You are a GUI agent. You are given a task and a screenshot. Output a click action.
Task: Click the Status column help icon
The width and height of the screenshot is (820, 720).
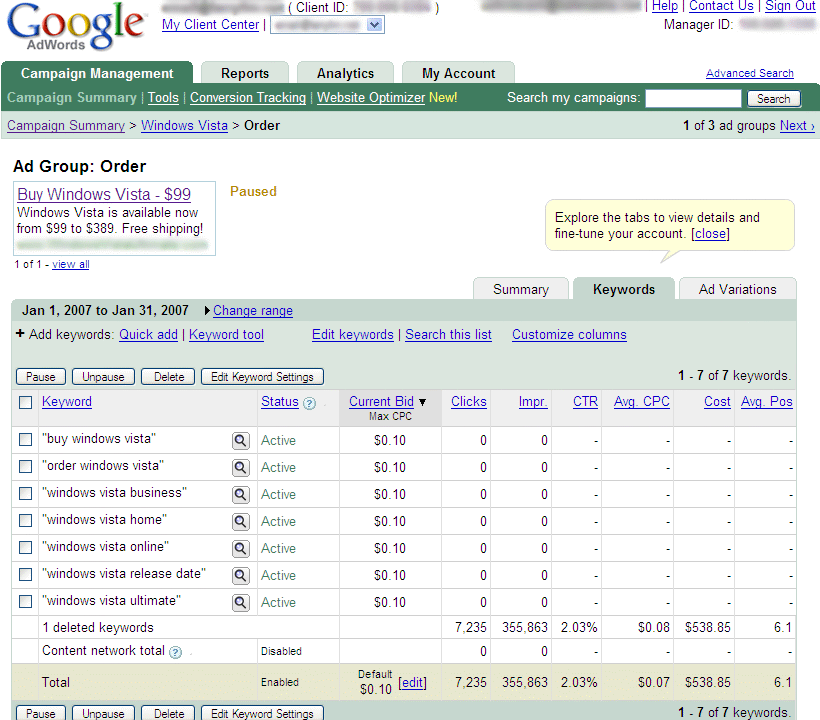click(x=310, y=403)
